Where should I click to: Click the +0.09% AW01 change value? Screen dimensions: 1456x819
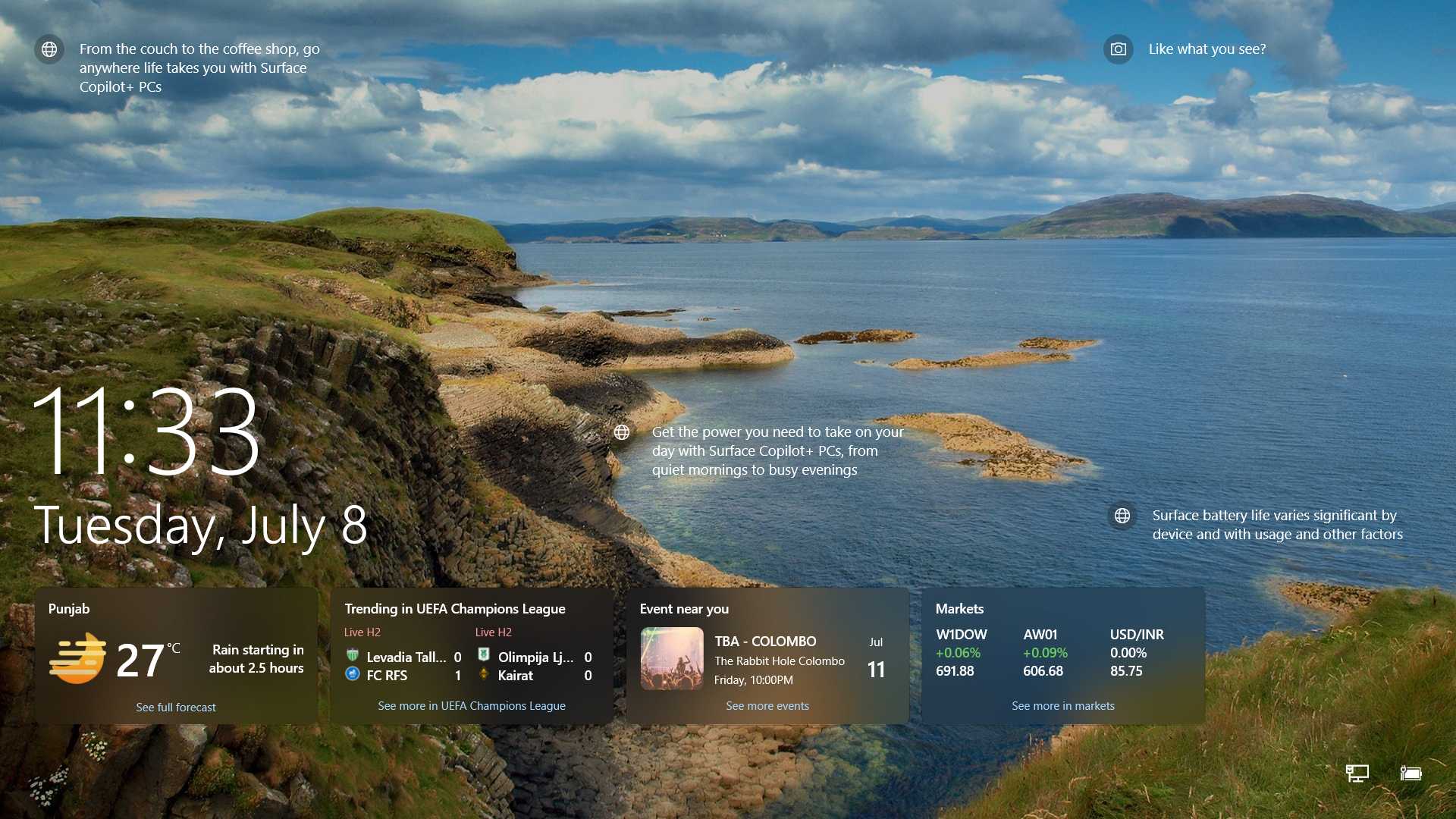point(1045,653)
